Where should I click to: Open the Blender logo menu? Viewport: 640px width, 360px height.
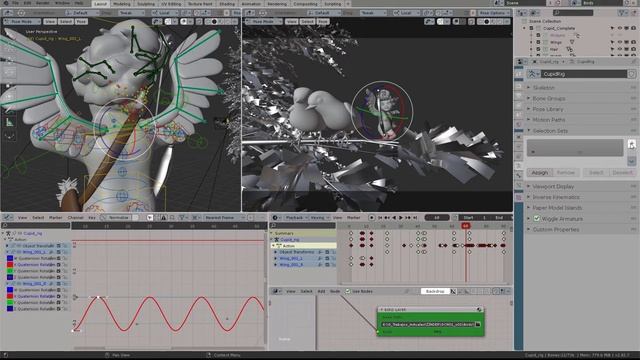(x=6, y=3)
